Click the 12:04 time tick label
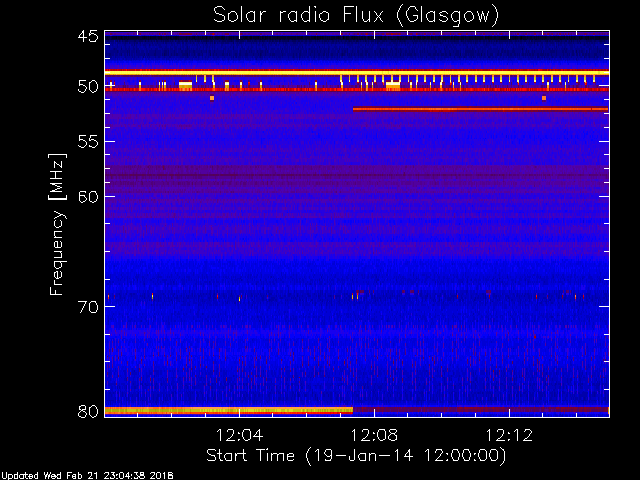This screenshot has height=480, width=640. click(239, 435)
